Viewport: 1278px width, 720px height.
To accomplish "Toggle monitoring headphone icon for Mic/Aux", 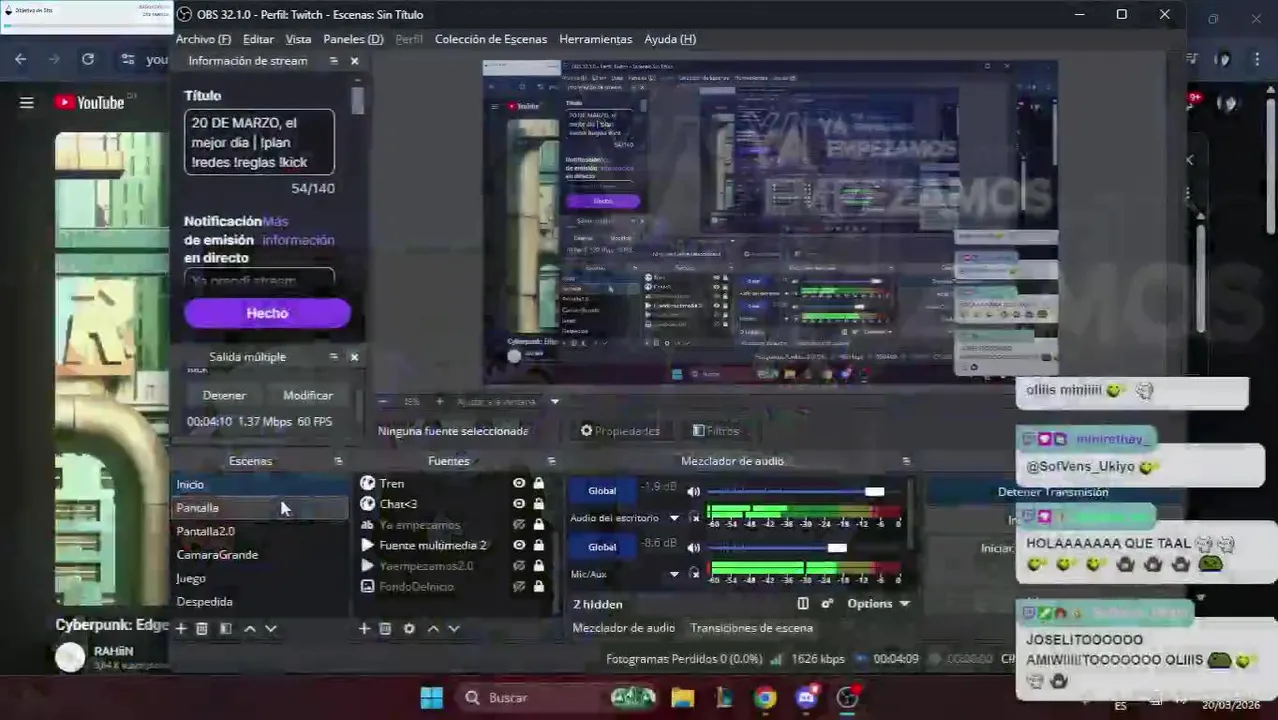I will click(x=695, y=574).
